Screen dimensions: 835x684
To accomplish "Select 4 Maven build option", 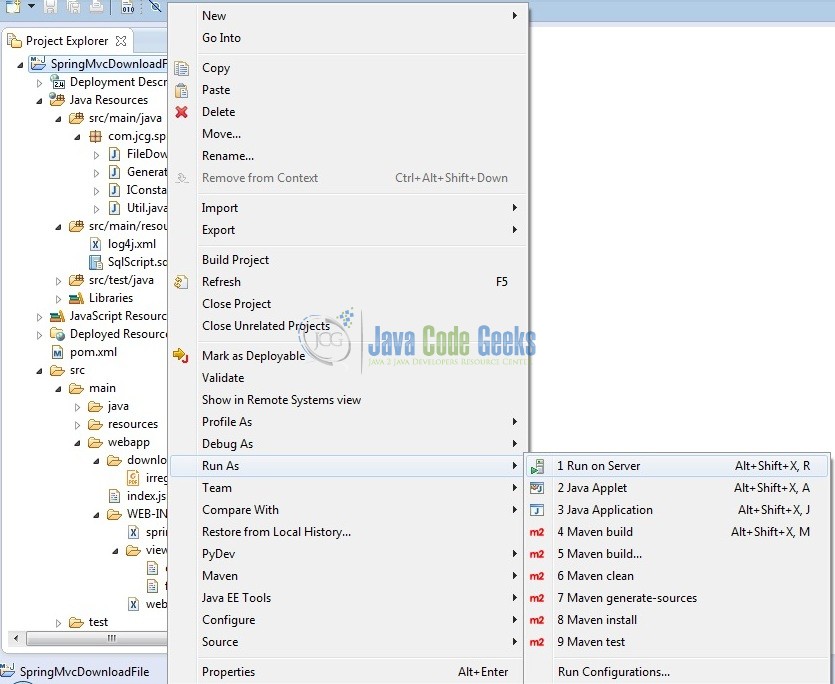I will click(677, 532).
